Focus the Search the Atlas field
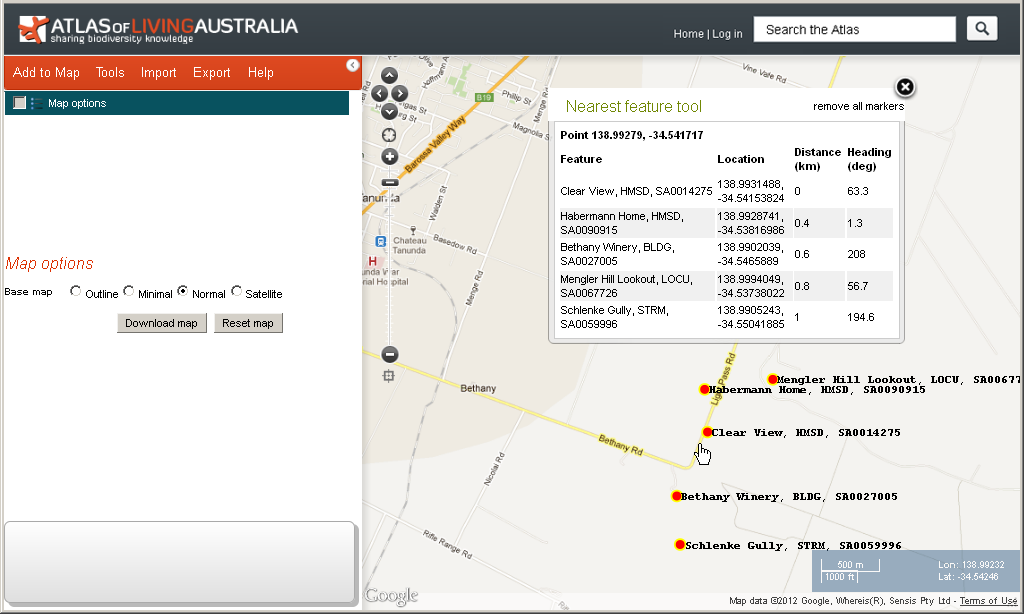1024x614 pixels. pyautogui.click(x=854, y=29)
